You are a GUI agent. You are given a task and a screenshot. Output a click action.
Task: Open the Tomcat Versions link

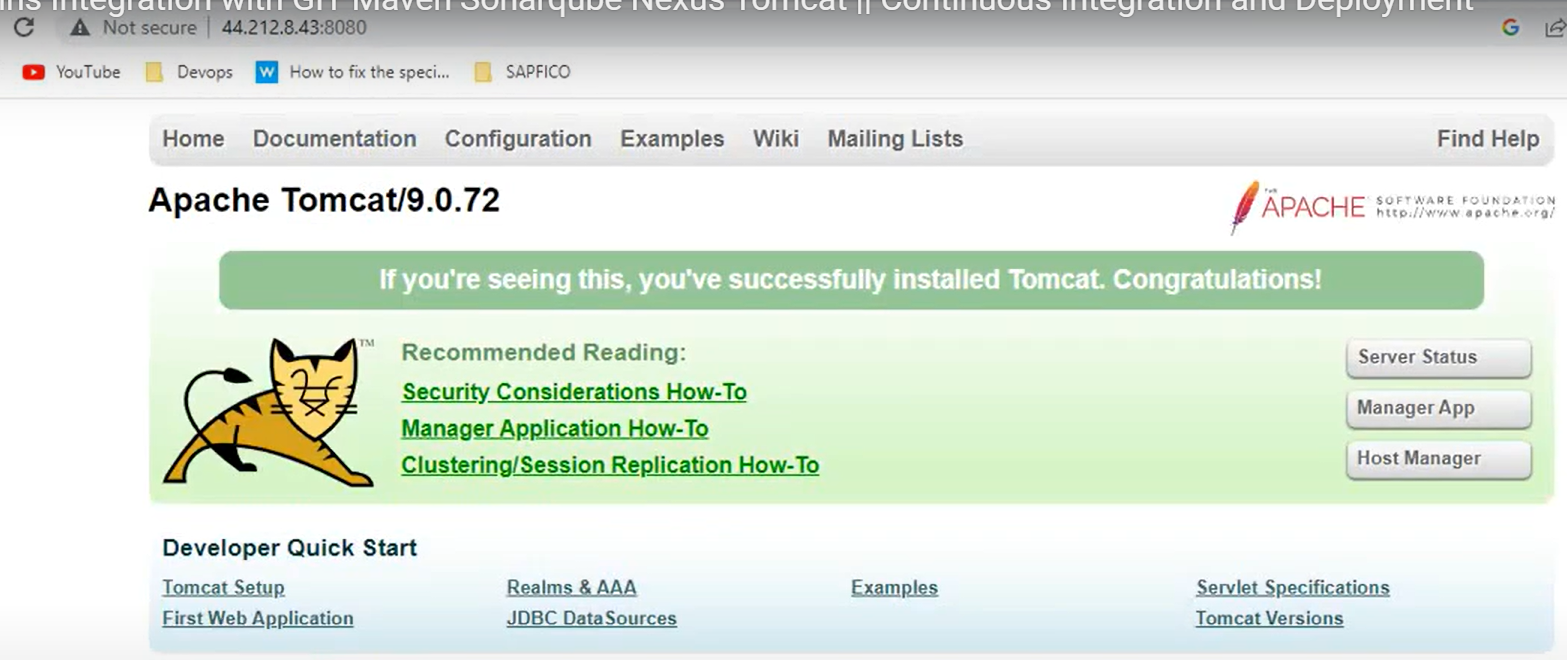pyautogui.click(x=1270, y=619)
